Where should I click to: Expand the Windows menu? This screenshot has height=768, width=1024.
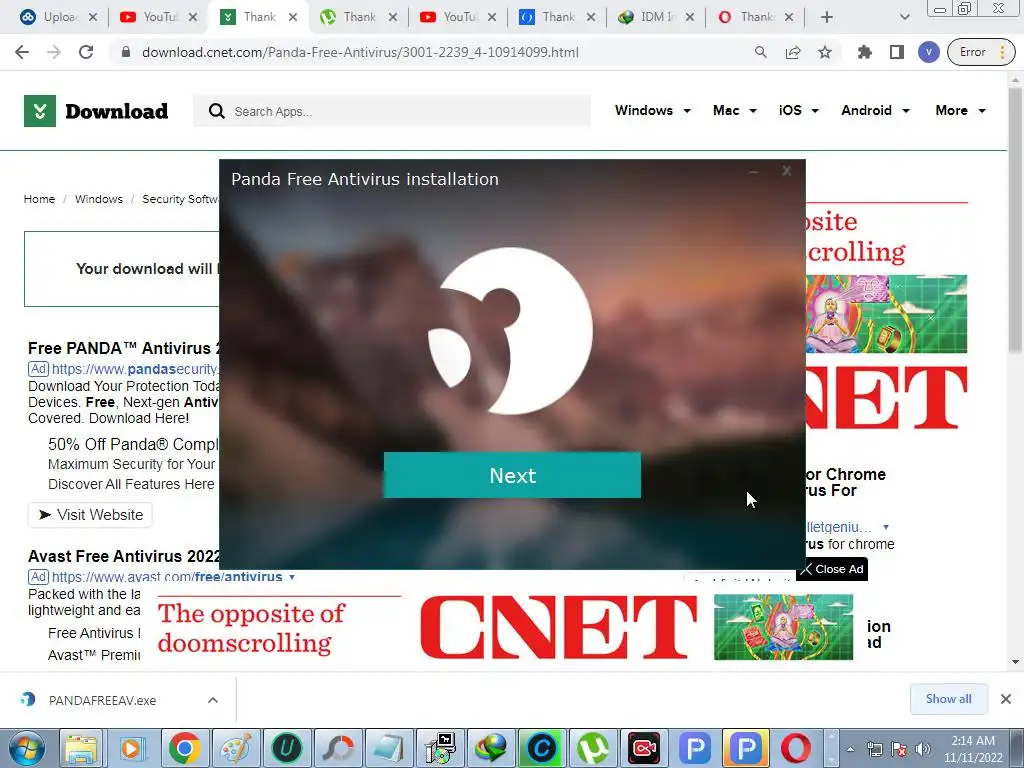(x=652, y=110)
